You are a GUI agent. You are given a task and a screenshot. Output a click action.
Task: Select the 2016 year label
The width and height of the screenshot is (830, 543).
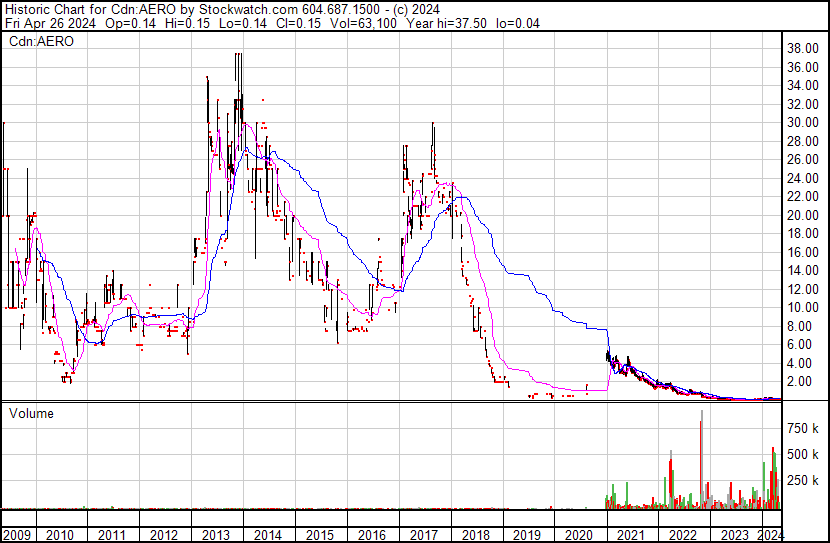click(372, 535)
